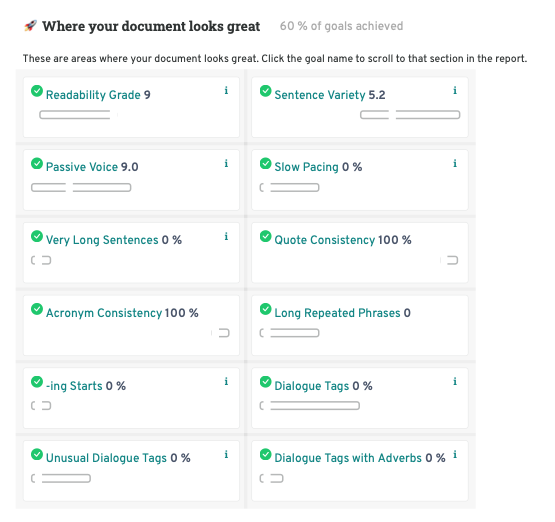This screenshot has width=555, height=522.
Task: Click the Dialogue Tags progress bar
Action: click(310, 406)
